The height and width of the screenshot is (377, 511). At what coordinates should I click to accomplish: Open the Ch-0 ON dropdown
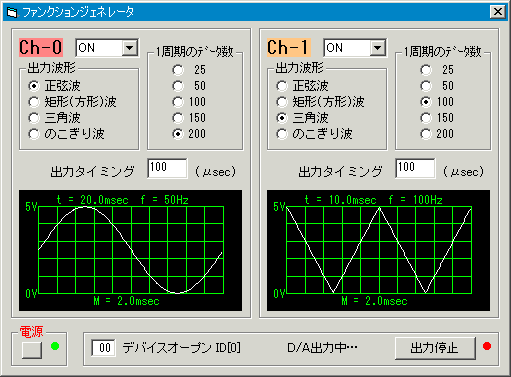click(x=130, y=48)
